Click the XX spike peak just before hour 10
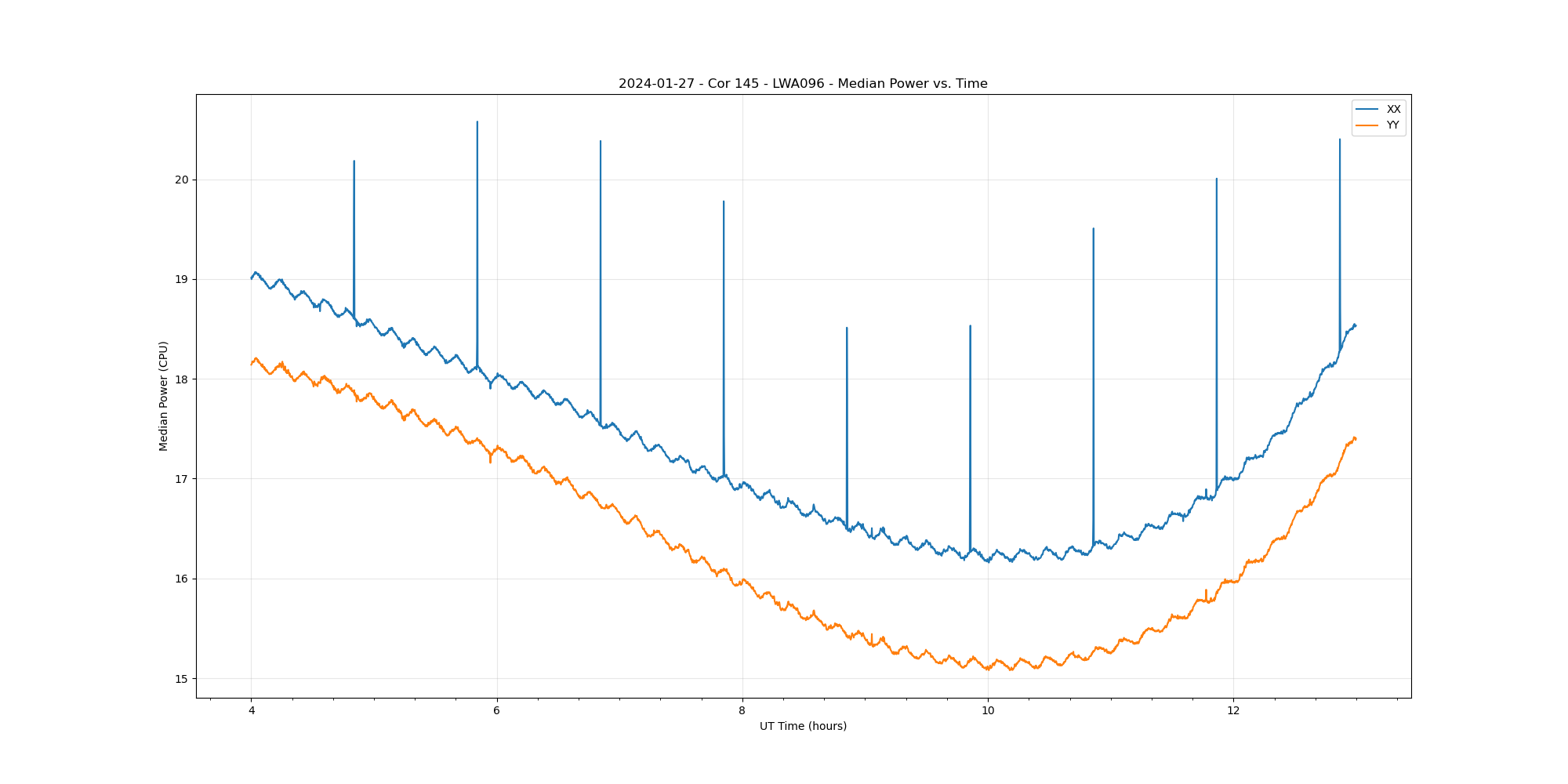 click(x=971, y=326)
